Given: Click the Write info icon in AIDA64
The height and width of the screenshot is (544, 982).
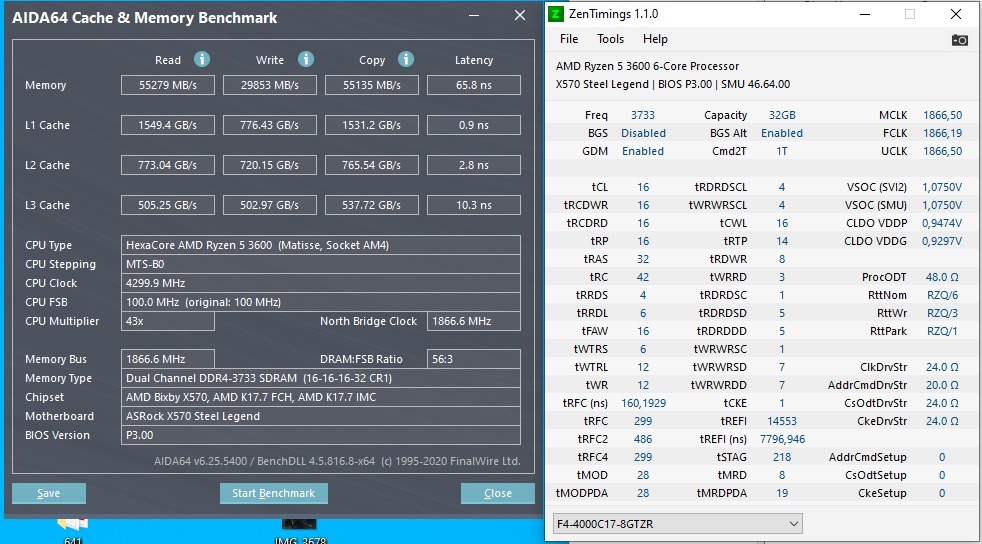Looking at the screenshot, I should point(306,59).
